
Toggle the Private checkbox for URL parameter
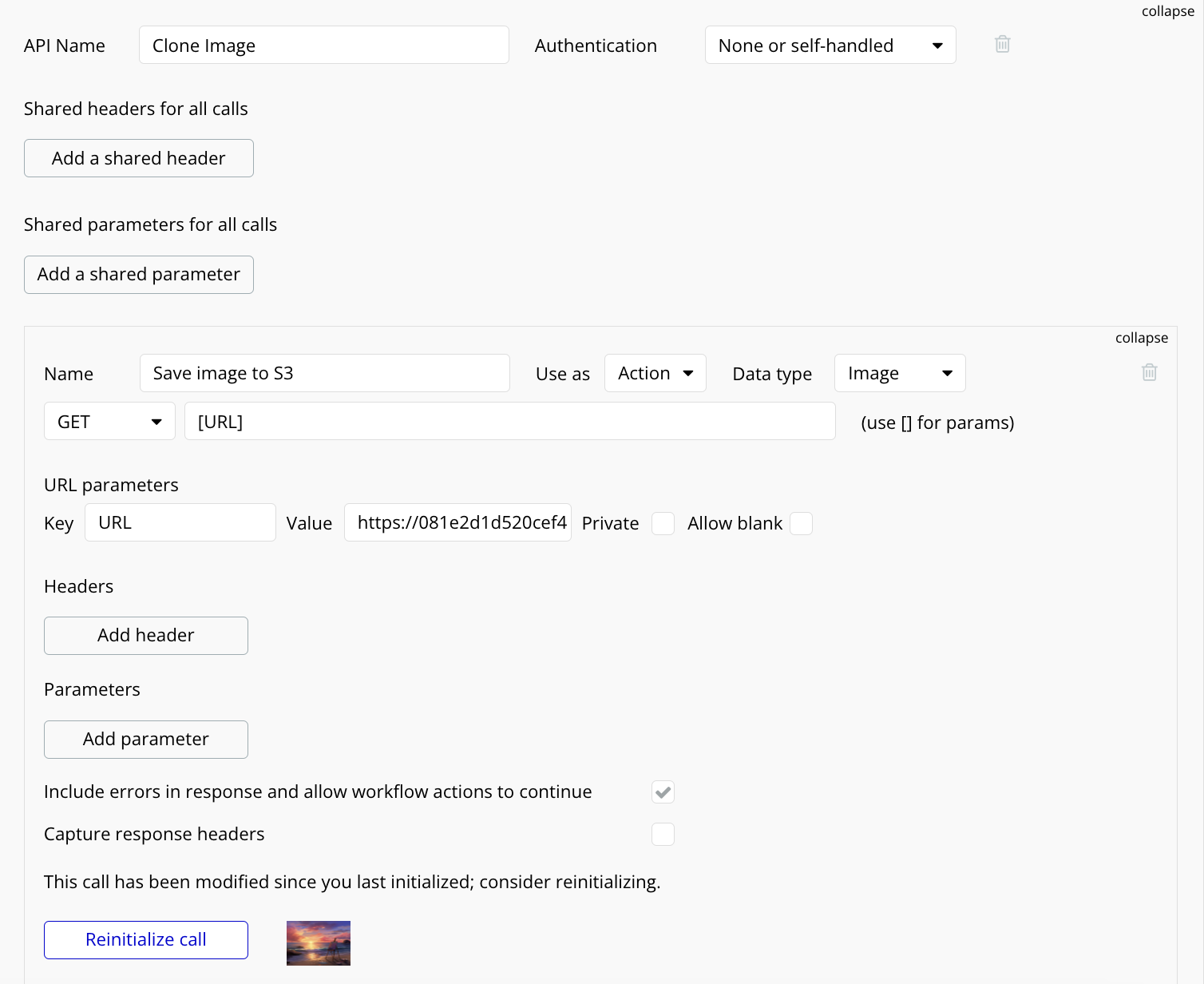point(663,523)
